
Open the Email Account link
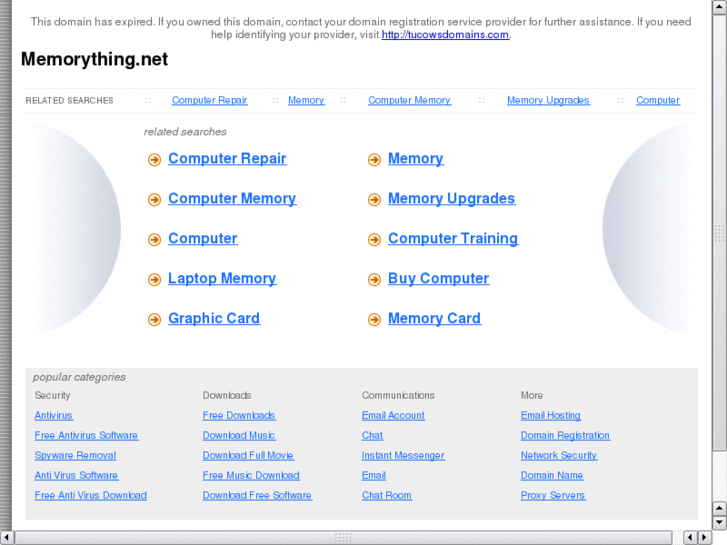(x=393, y=416)
